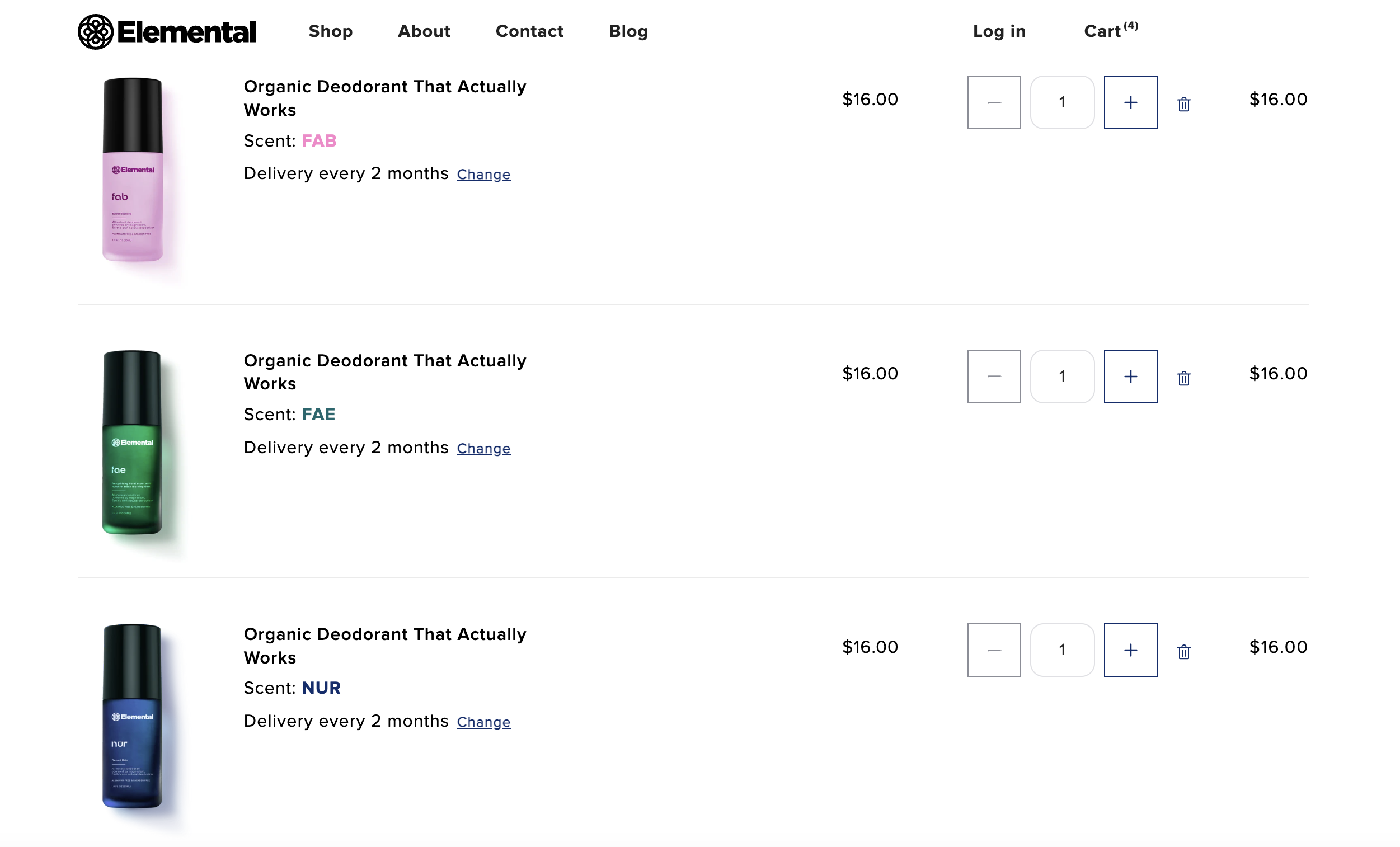
Task: Open the Log in page
Action: [999, 31]
